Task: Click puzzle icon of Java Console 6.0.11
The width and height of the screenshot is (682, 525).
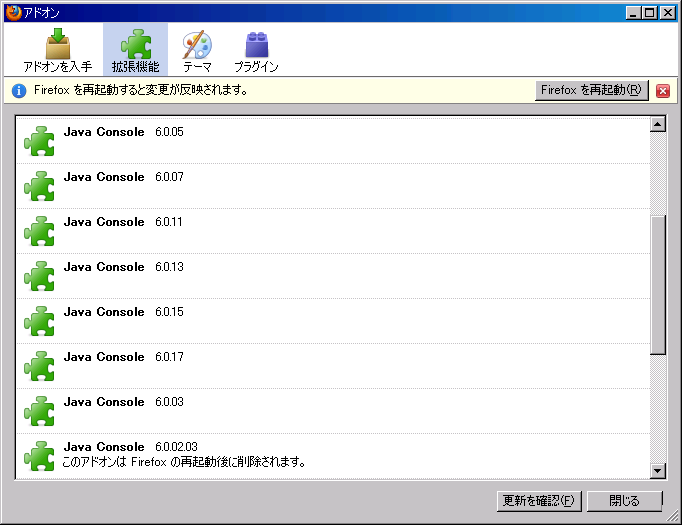Action: (x=40, y=231)
